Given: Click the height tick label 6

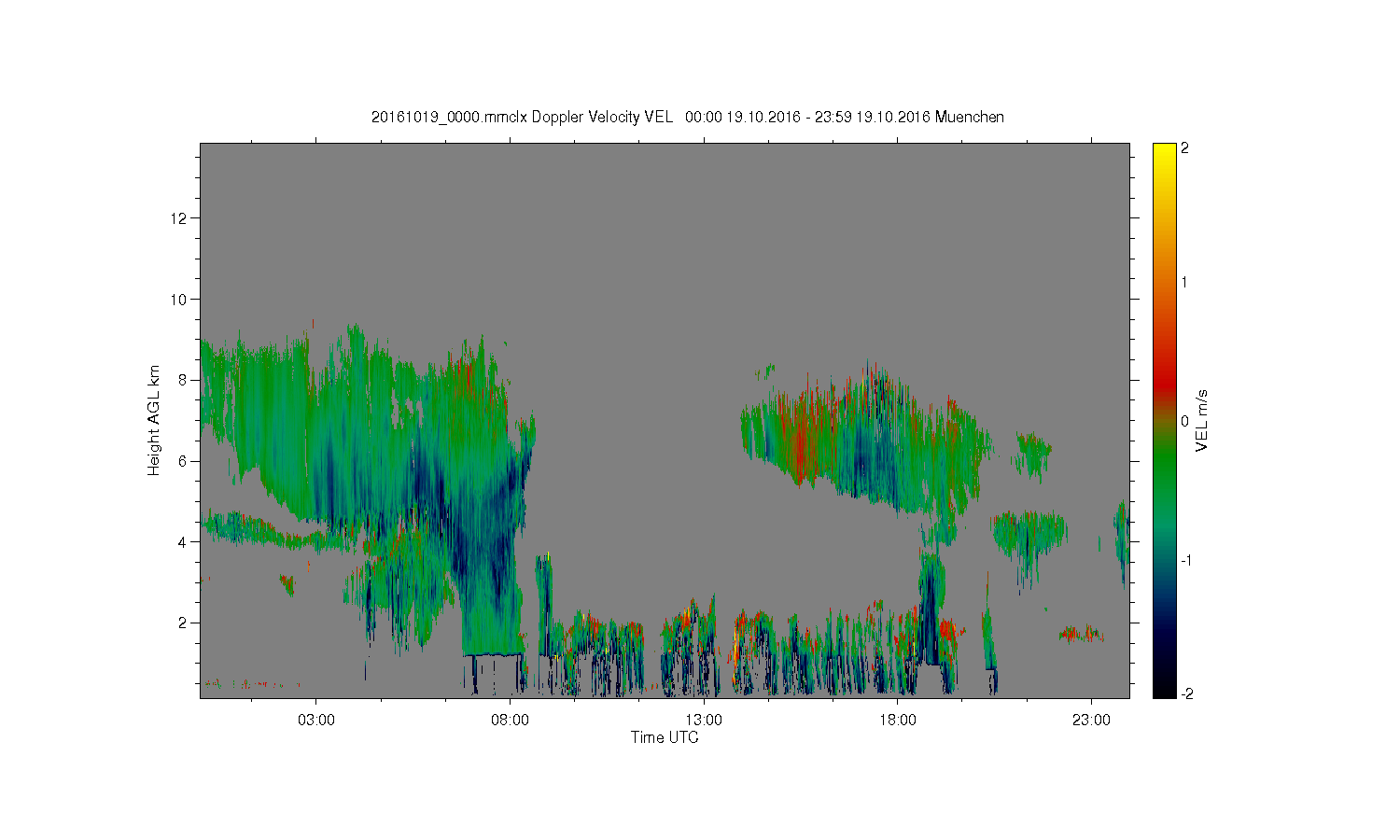Looking at the screenshot, I should [183, 461].
